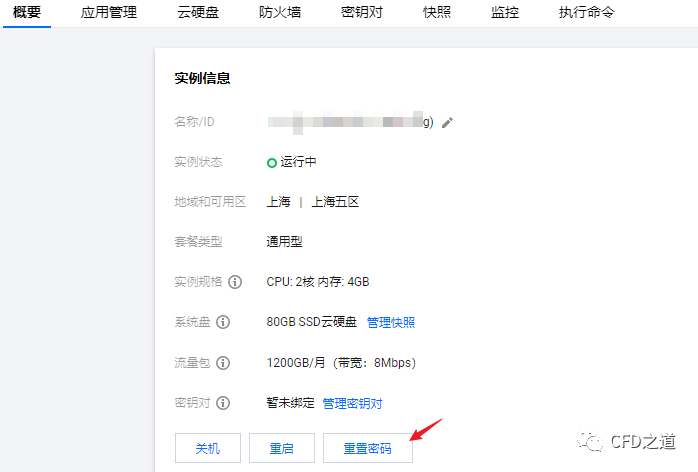Viewport: 698px width, 472px height.
Task: Select 套餐类型 label
Action: click(198, 242)
